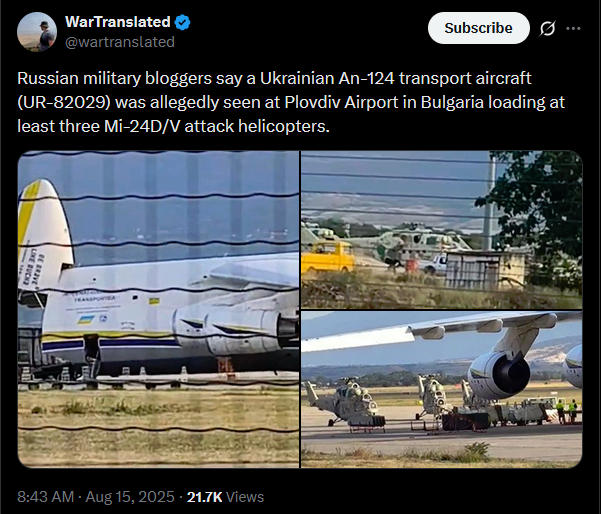The width and height of the screenshot is (601, 514).
Task: Open the An-124 fuselage photo on left
Action: (x=158, y=309)
